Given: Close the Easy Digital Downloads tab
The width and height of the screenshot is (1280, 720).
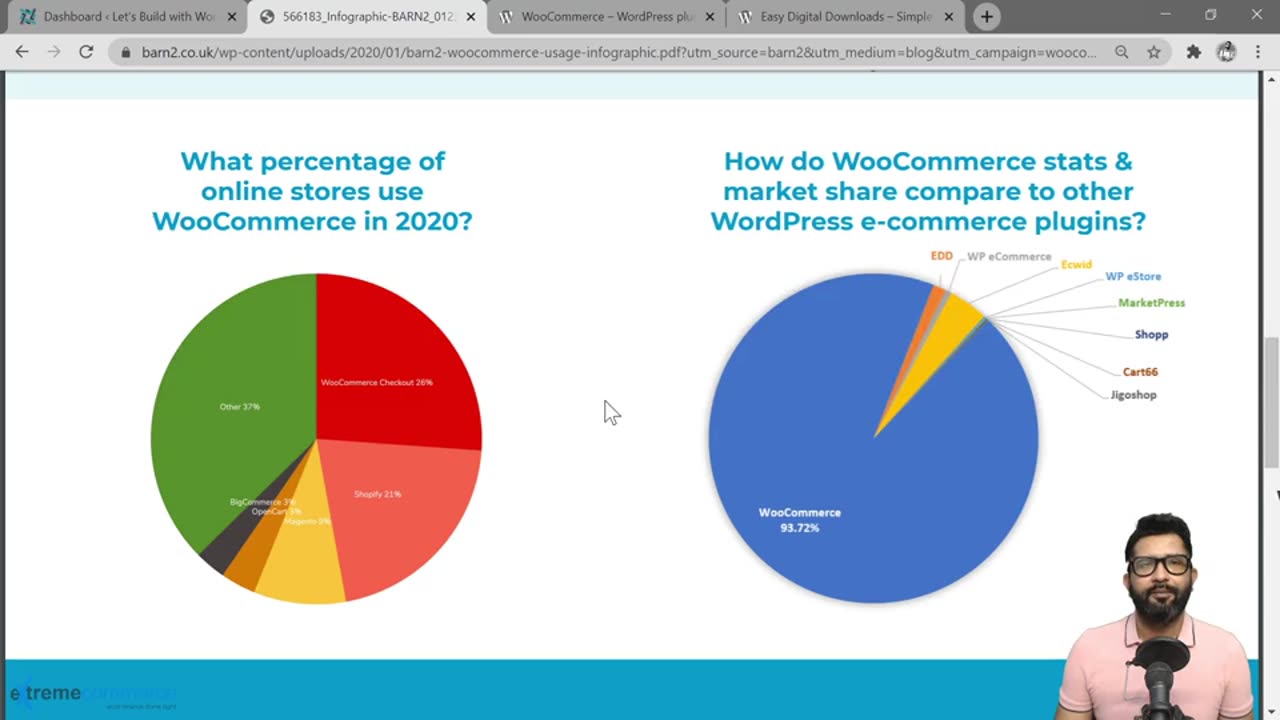Looking at the screenshot, I should (x=949, y=17).
